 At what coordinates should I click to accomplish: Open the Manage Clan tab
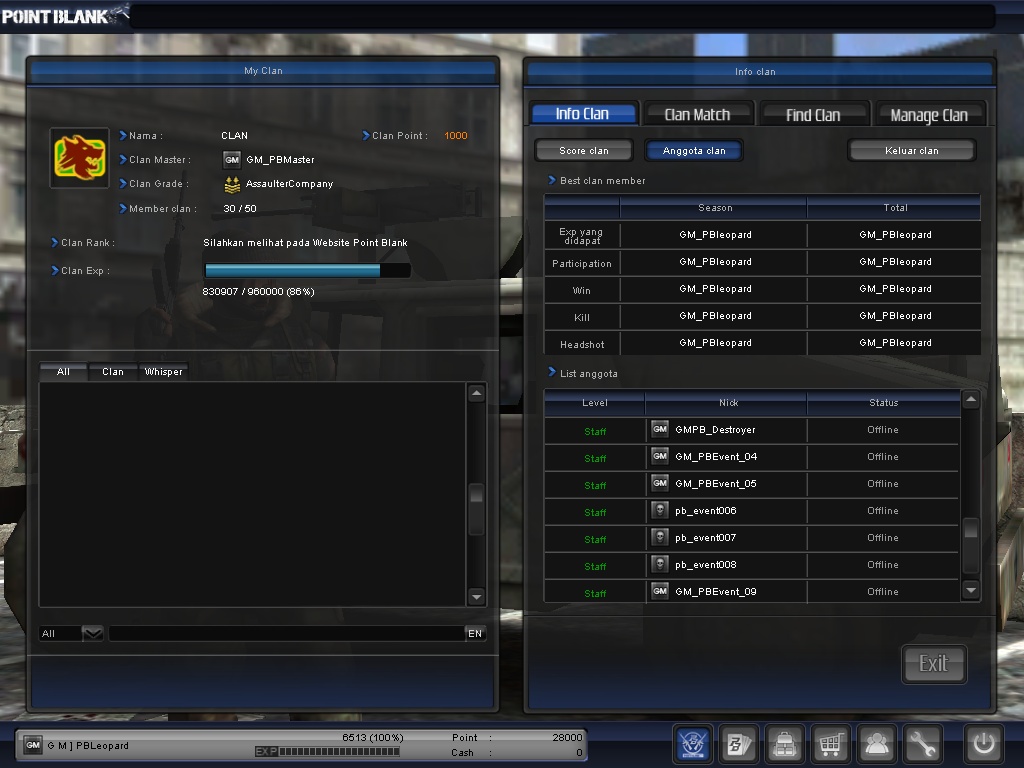929,116
